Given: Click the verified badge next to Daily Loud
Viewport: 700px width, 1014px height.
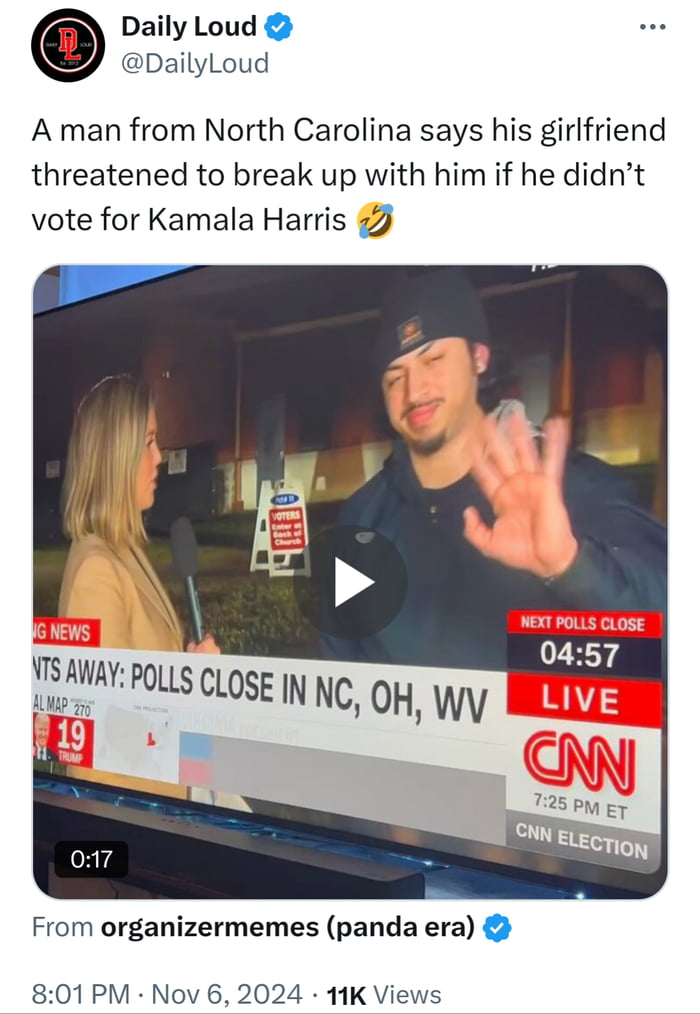Looking at the screenshot, I should tap(279, 27).
